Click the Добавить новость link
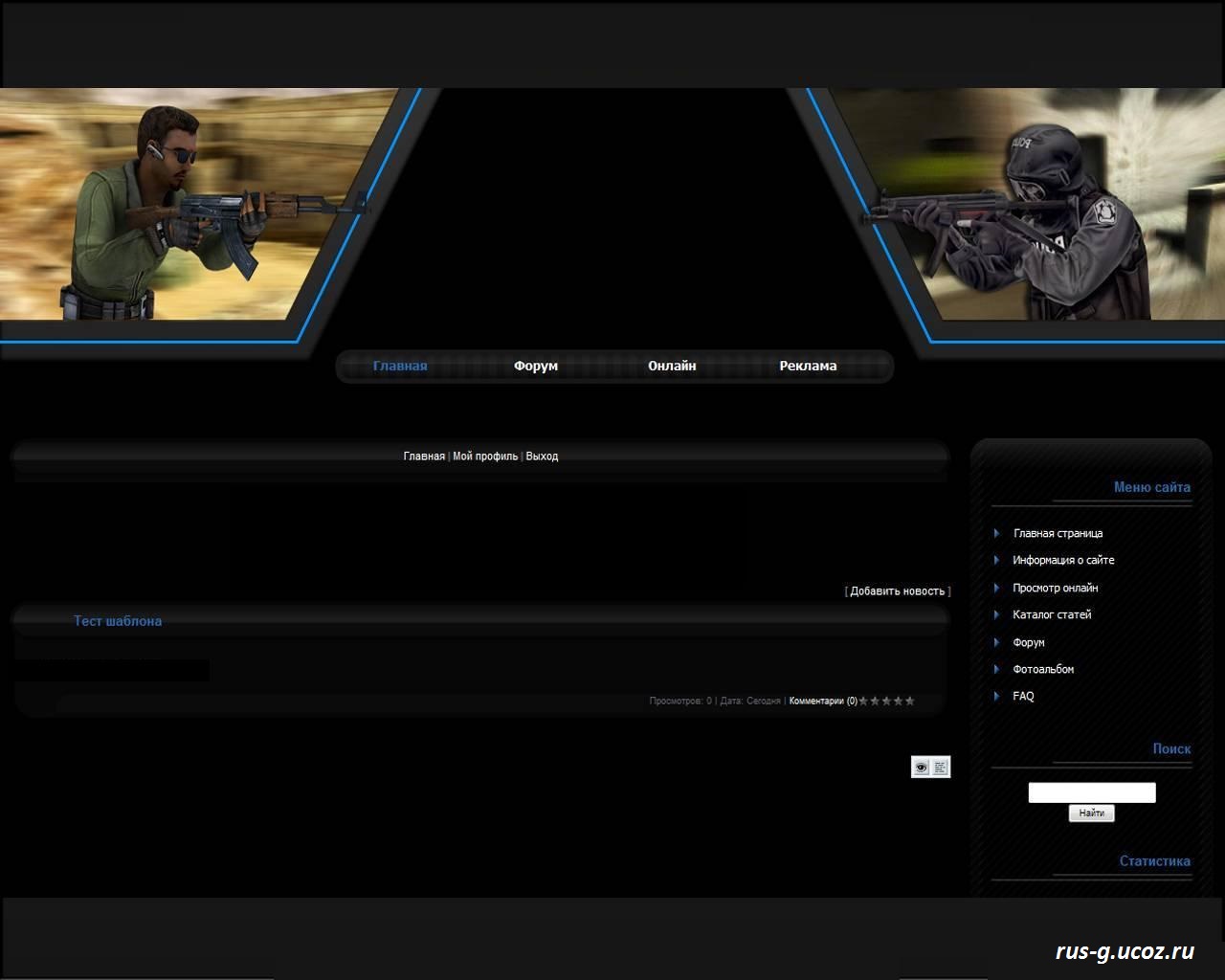 pyautogui.click(x=898, y=591)
